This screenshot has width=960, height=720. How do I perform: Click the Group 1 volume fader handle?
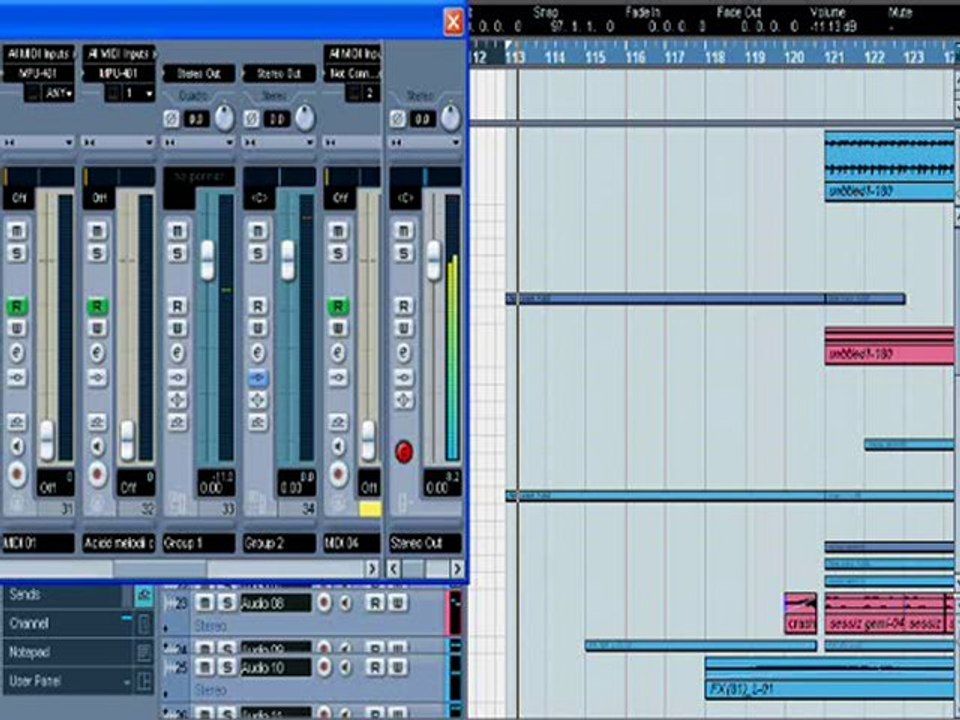208,260
